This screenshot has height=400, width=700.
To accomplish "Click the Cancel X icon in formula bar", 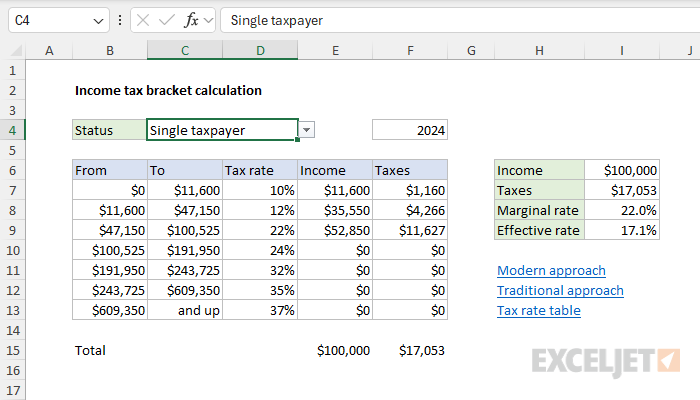I will point(144,20).
